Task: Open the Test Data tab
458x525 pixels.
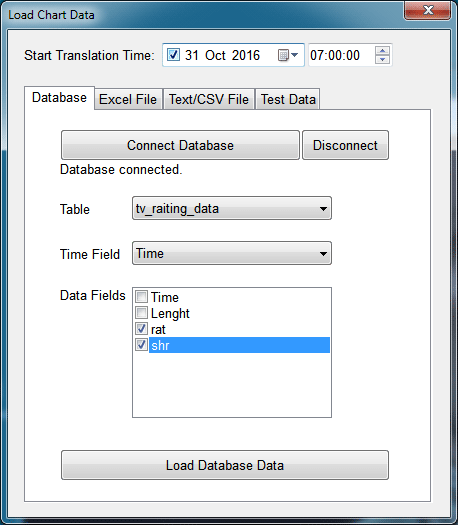Action: coord(288,99)
